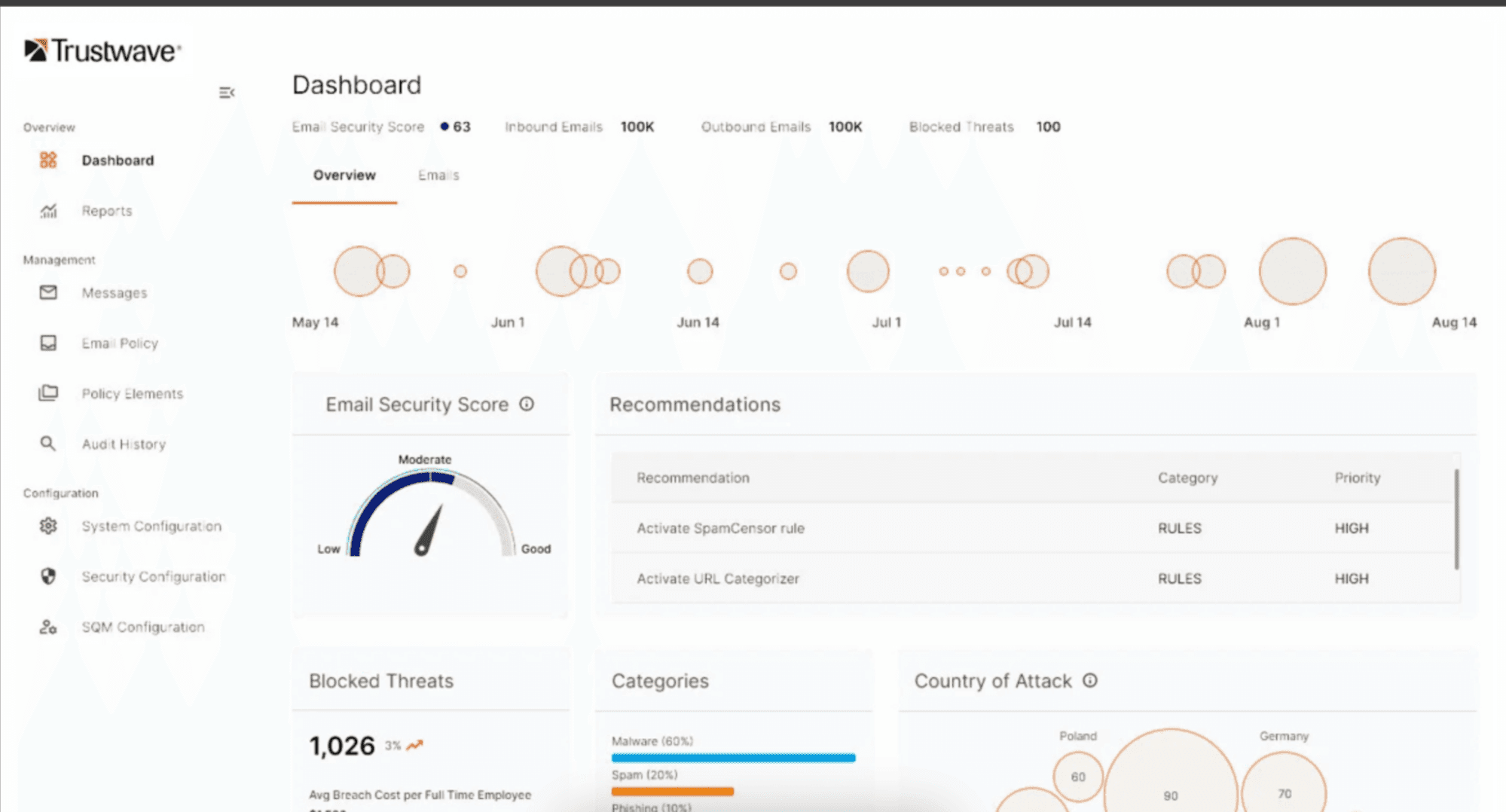This screenshot has height=812, width=1506.
Task: Open the Security Configuration page
Action: [x=154, y=576]
